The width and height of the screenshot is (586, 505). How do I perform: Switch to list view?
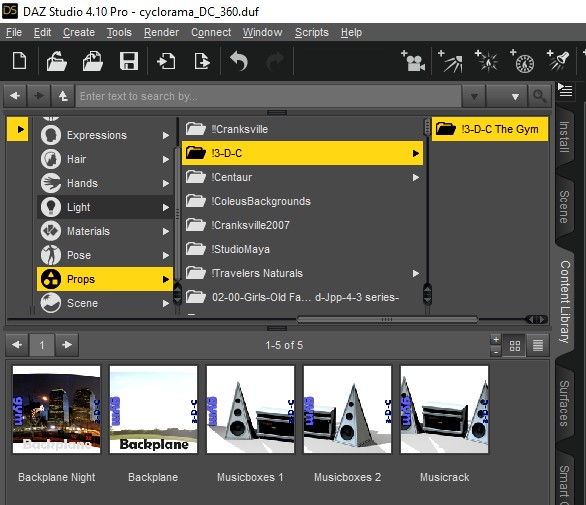click(x=537, y=345)
